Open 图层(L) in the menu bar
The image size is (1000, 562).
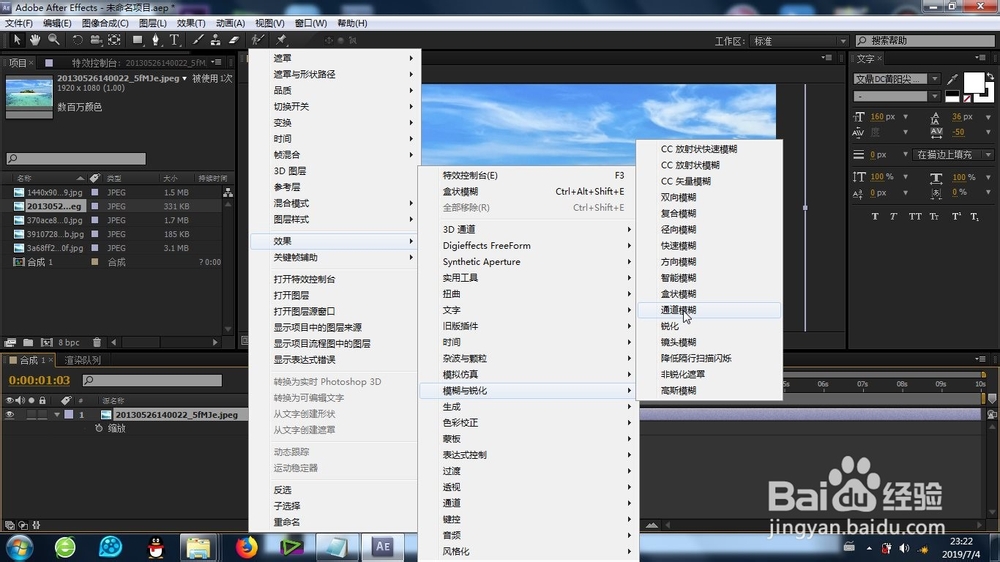click(x=152, y=23)
